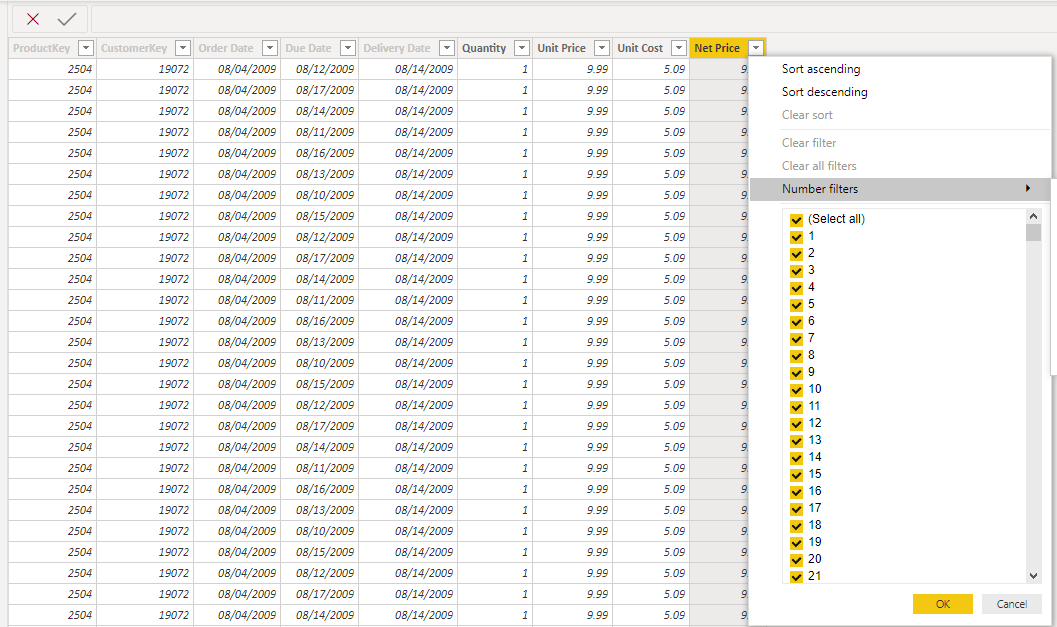This screenshot has height=627, width=1057.
Task: Click first row Unit Cost 5.09
Action: click(651, 69)
